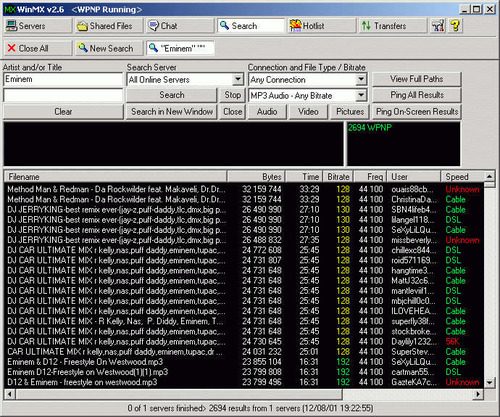Open the Transfers tab
500x417 pixels.
pos(393,26)
